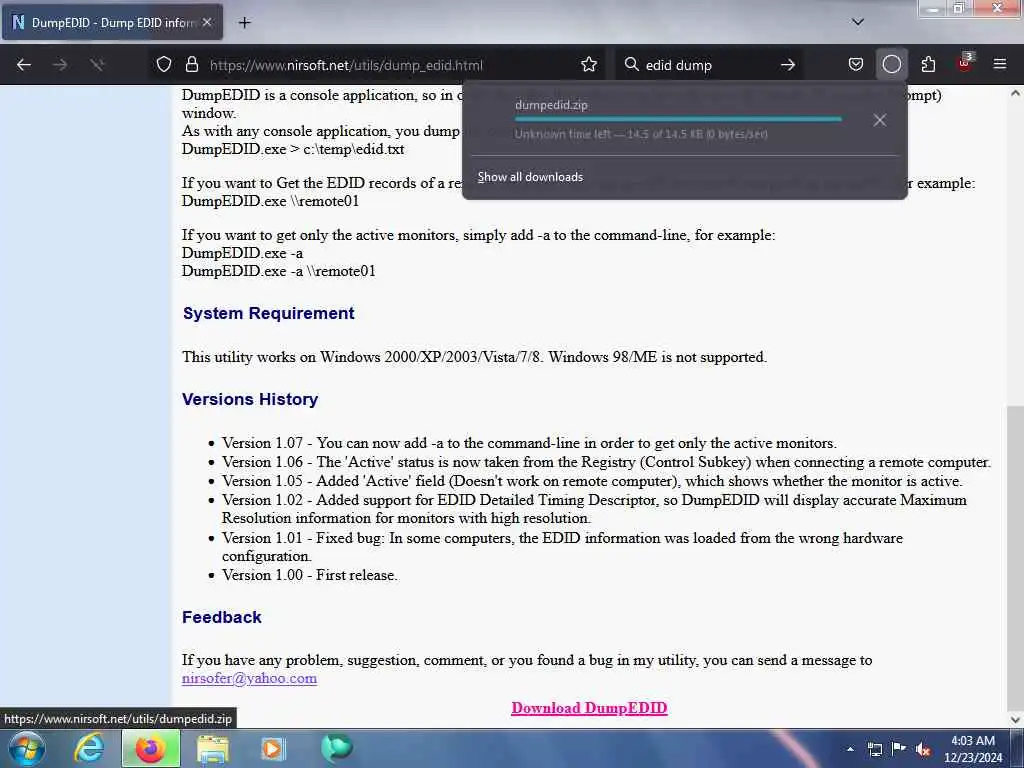This screenshot has height=768, width=1024.
Task: Open the Action Center flag icon
Action: tap(899, 748)
